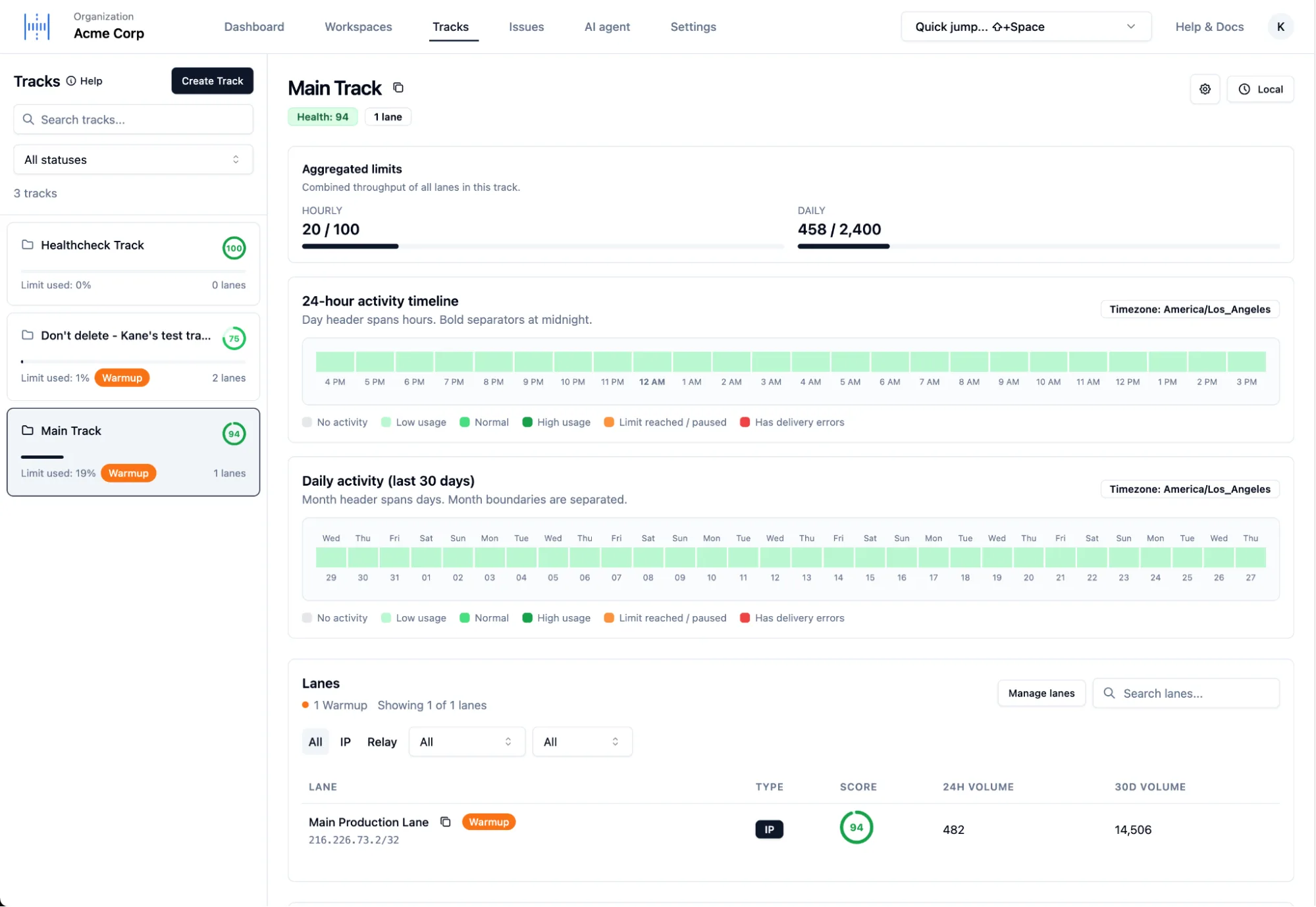Open the second All filter dropdown in Lanes

(582, 742)
